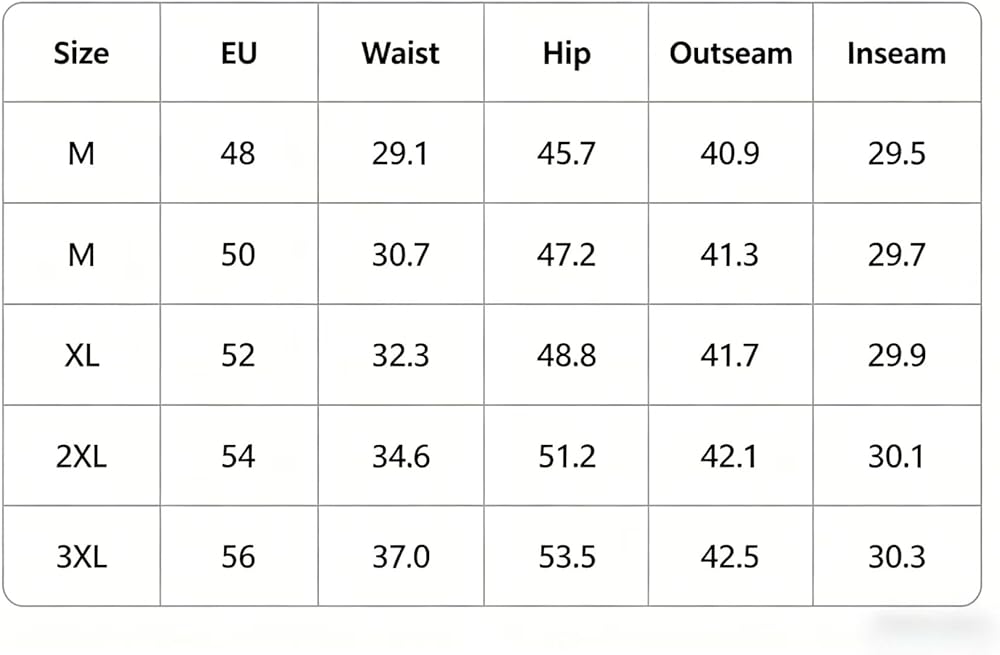Click the 3XL size cell
1000x655 pixels.
(x=81, y=556)
